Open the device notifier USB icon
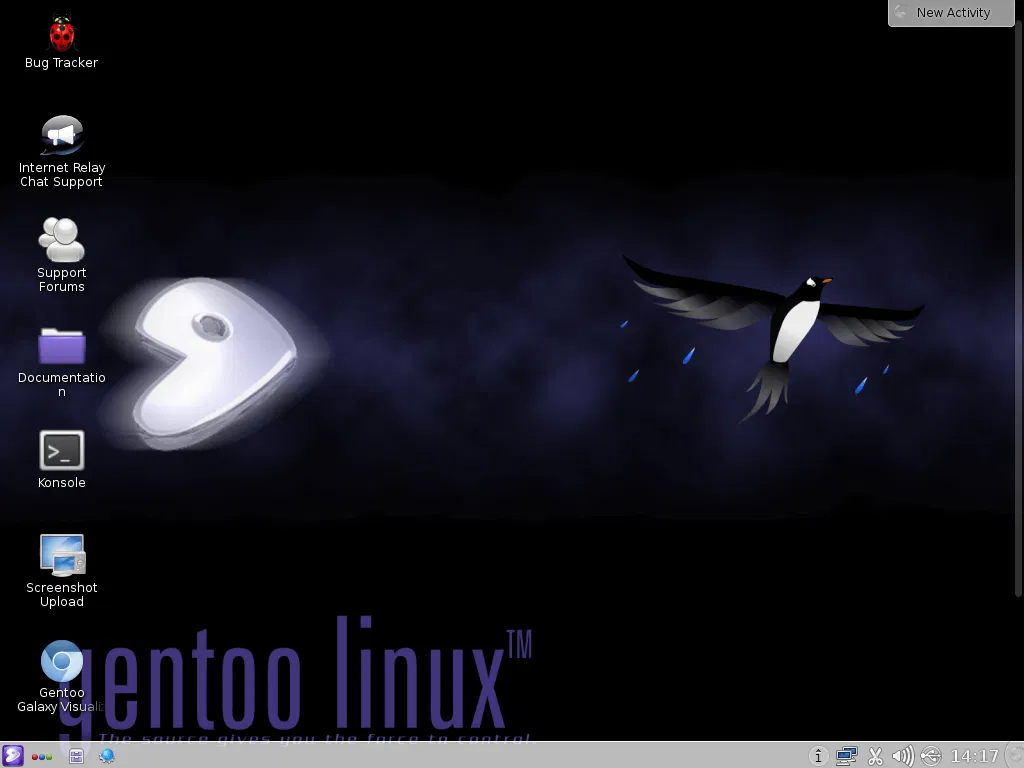Screen dimensions: 1024x768 click(931, 756)
